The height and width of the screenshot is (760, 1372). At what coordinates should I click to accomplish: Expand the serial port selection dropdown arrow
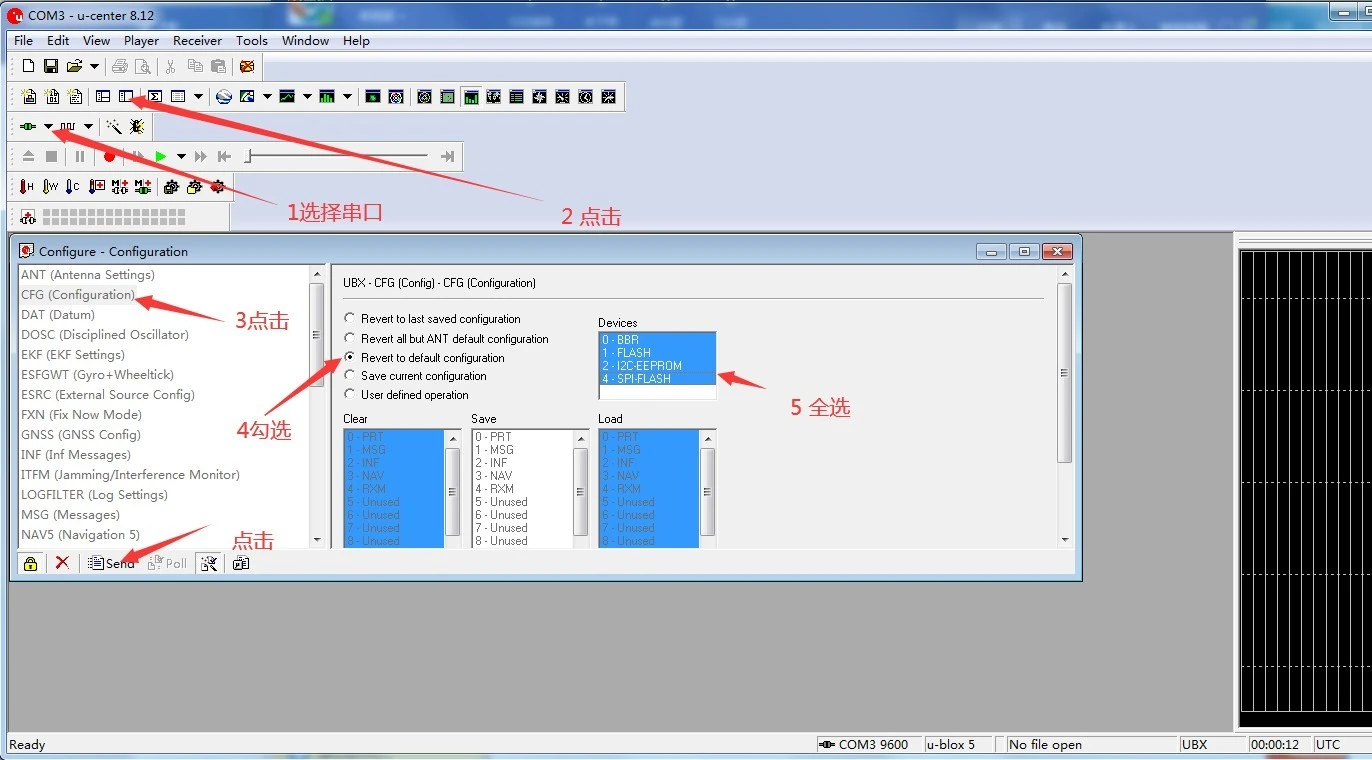[x=48, y=127]
